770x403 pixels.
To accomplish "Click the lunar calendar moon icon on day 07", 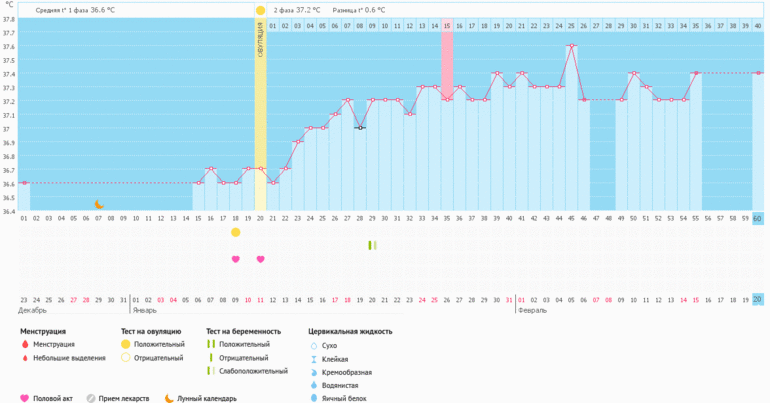I will (x=99, y=204).
